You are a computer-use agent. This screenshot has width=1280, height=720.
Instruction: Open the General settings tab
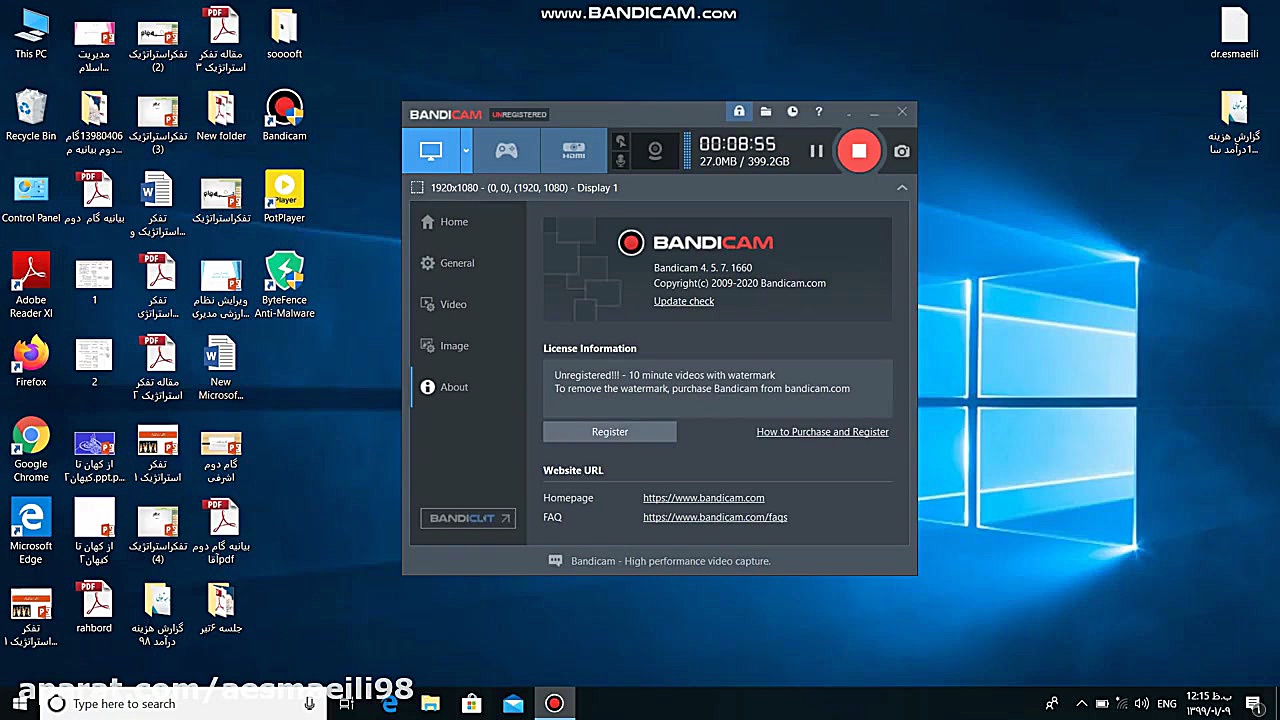click(468, 263)
